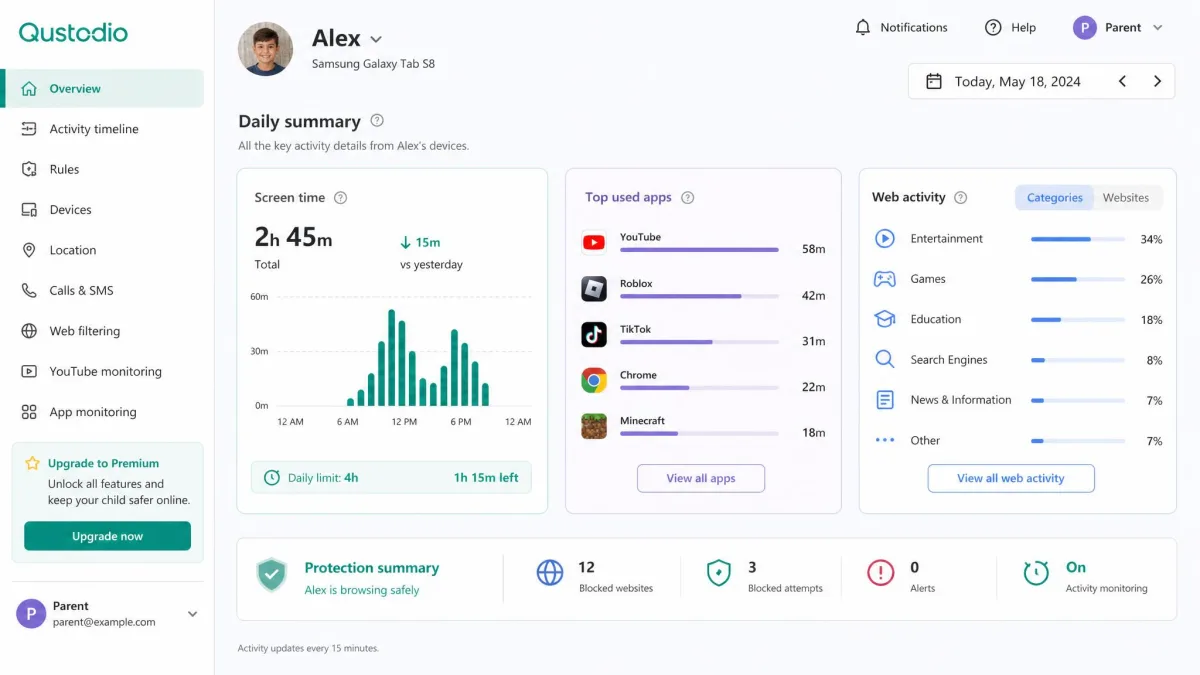Expand the Alex child selector chevron

tap(376, 39)
